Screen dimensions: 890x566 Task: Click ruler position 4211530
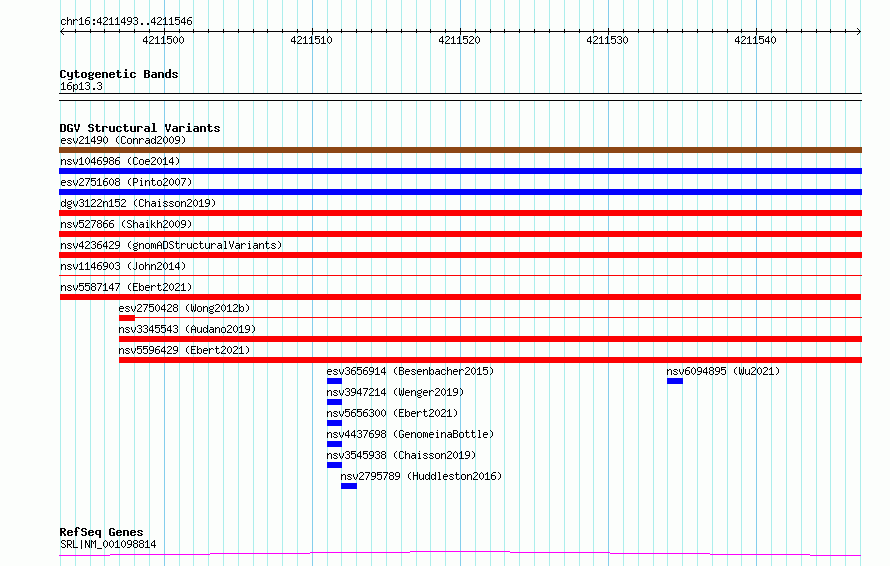point(607,40)
